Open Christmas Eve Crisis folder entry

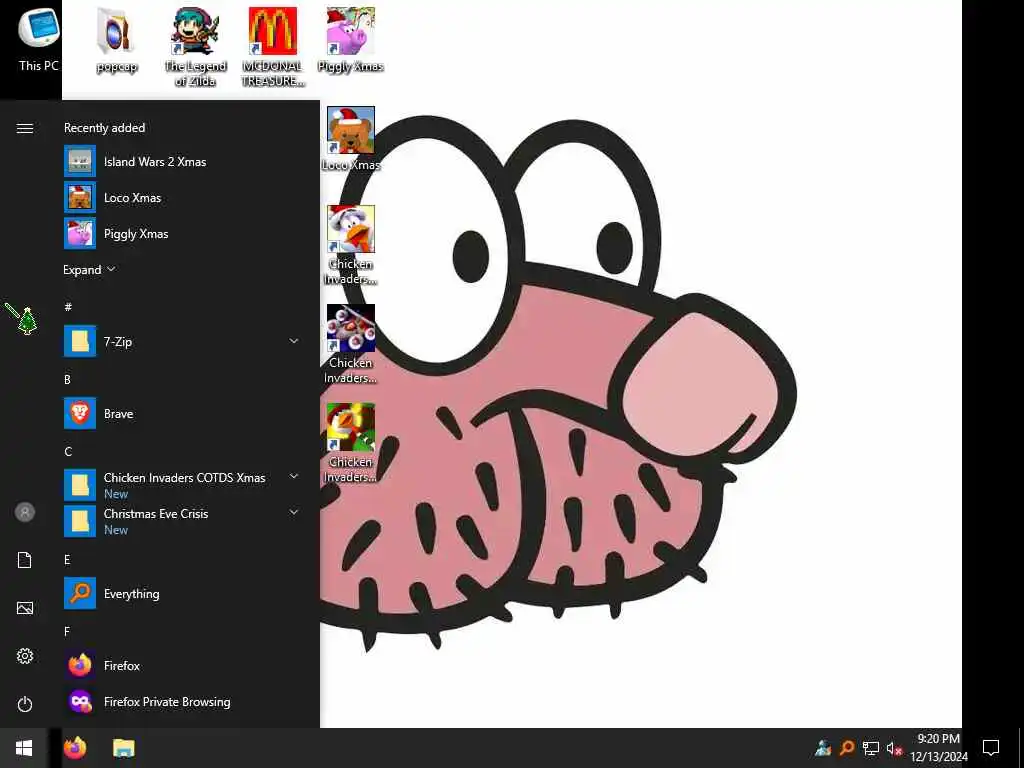coord(183,521)
